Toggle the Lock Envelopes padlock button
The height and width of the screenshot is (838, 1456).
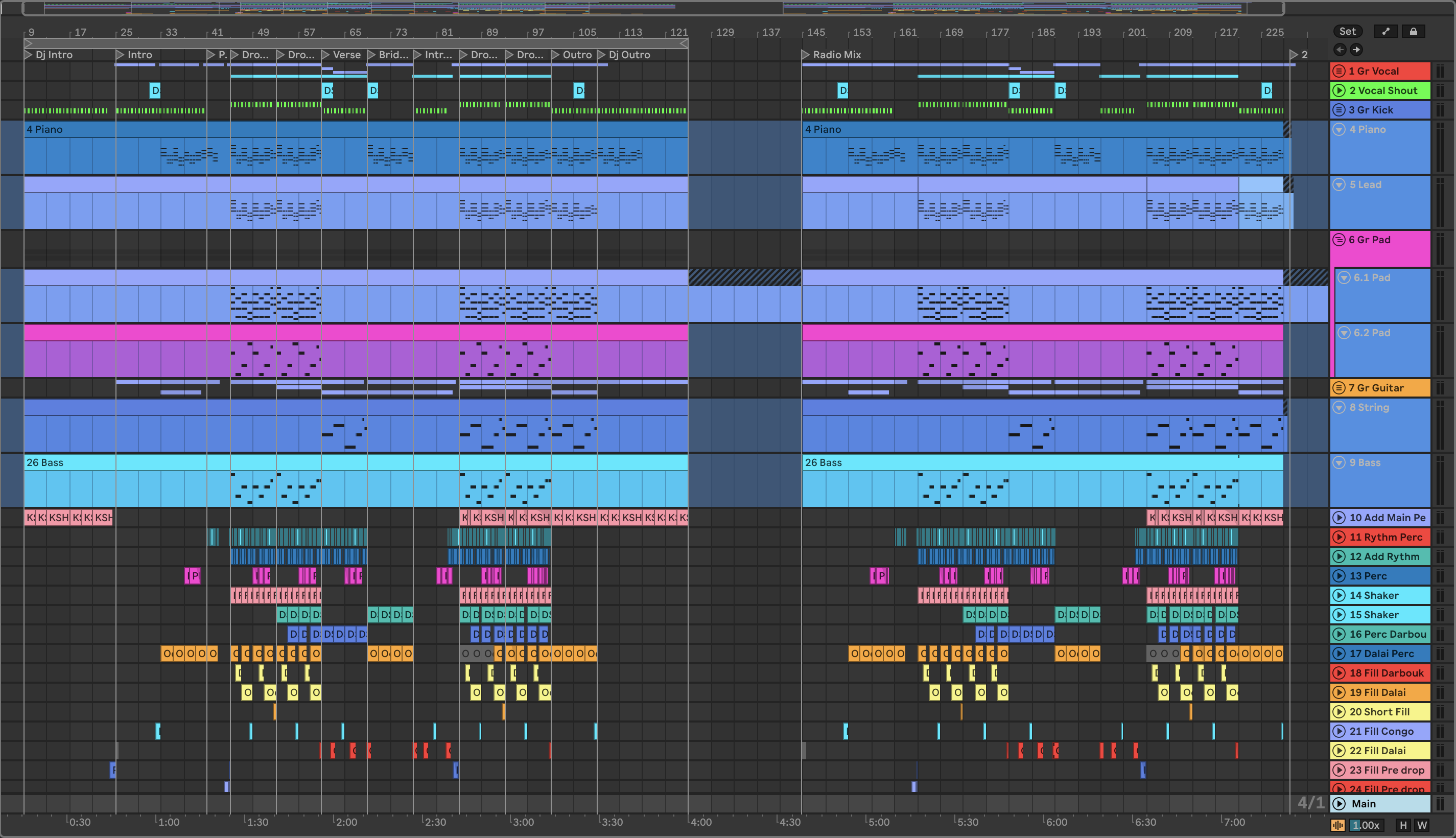[x=1413, y=31]
